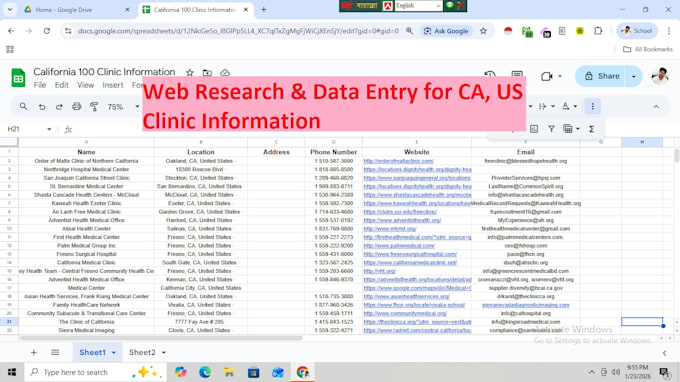The height and width of the screenshot is (382, 680).
Task: Open the Google account profile picture
Action: [660, 76]
